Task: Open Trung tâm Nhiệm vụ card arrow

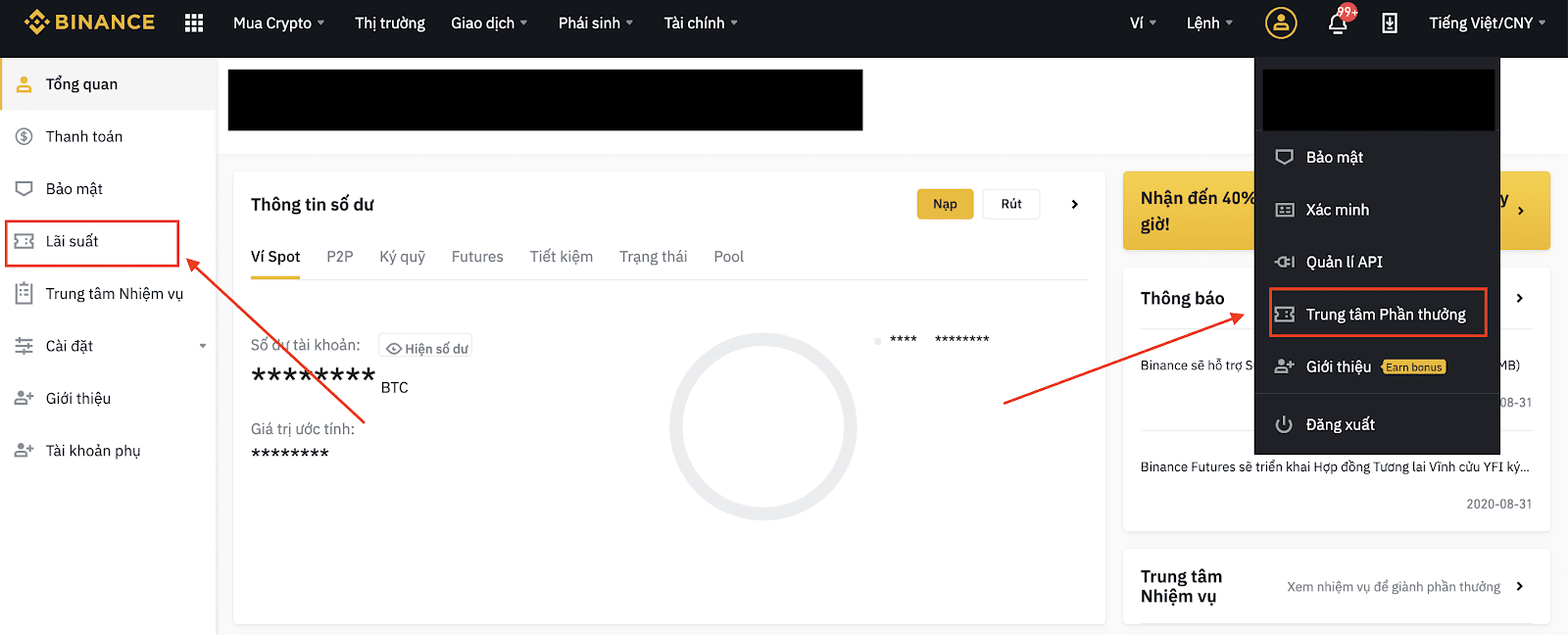Action: coord(1520,586)
